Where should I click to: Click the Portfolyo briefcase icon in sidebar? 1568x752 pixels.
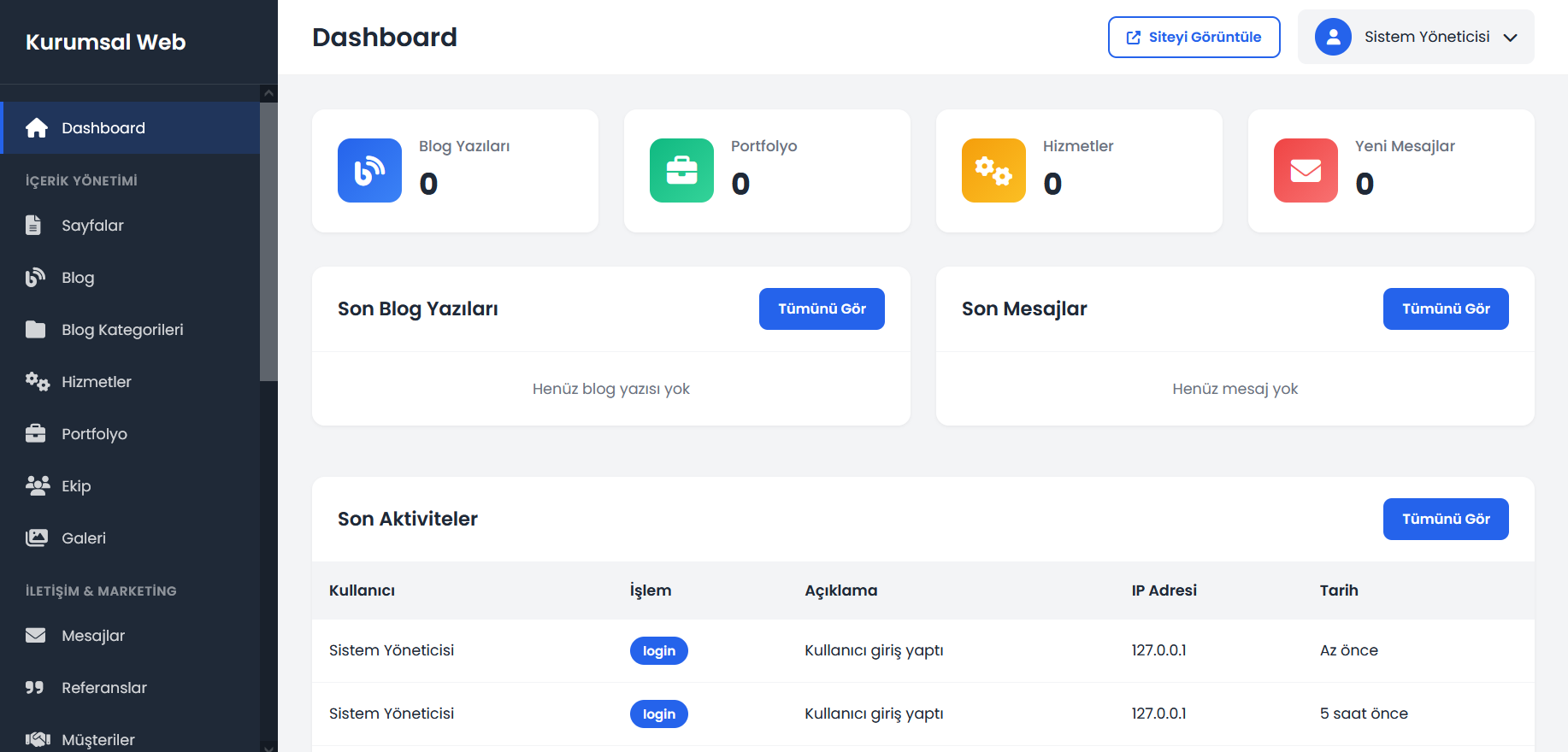[x=36, y=434]
